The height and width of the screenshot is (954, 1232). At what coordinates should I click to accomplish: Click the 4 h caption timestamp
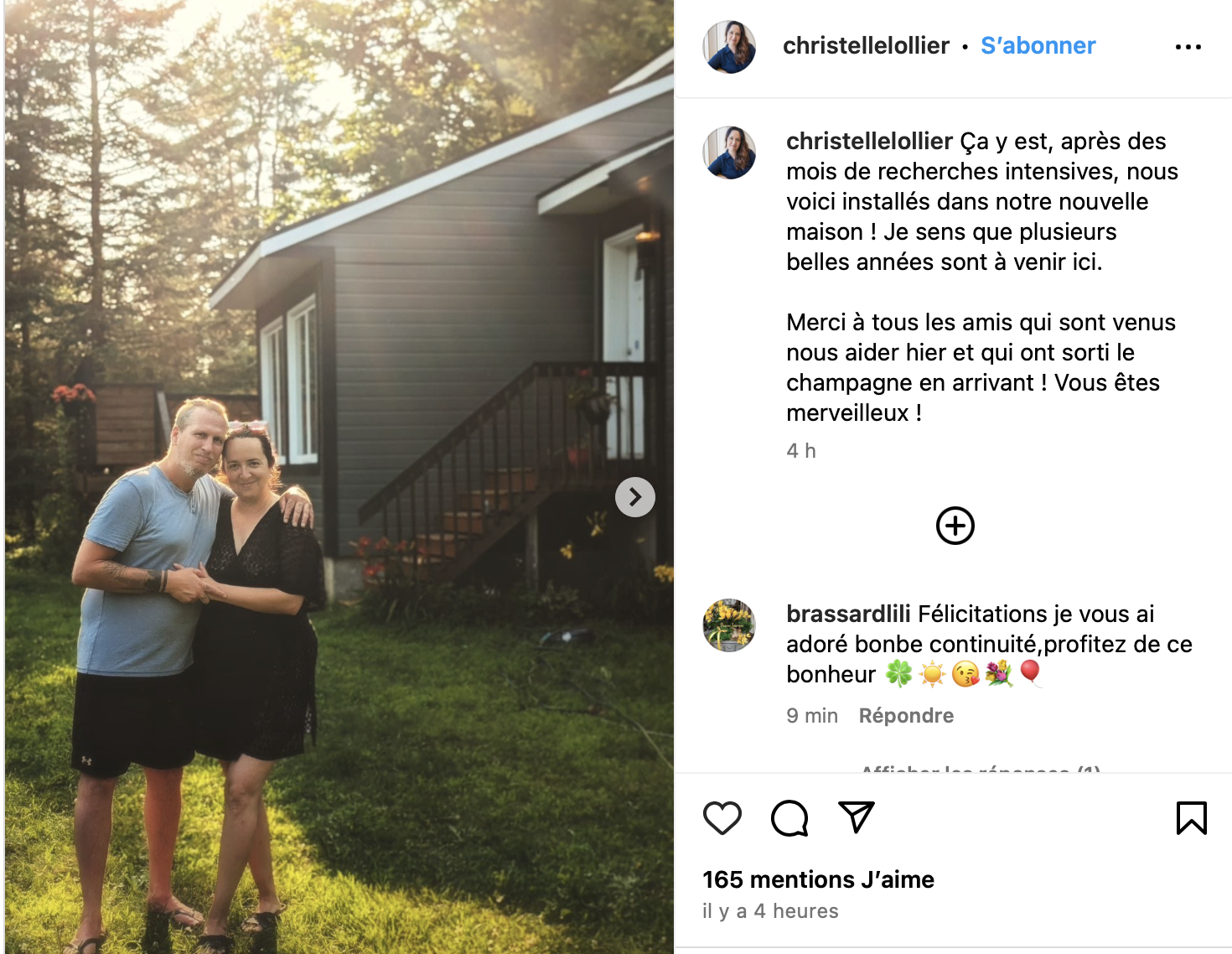801,451
